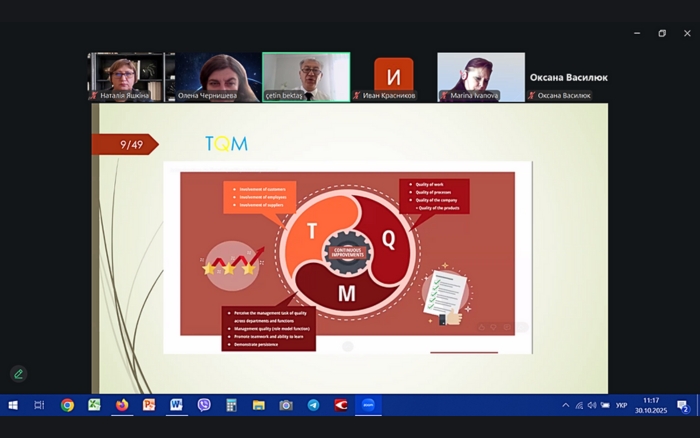Click the Оксана Василюк participant tile
Image resolution: width=700 pixels, height=438 pixels.
click(567, 77)
